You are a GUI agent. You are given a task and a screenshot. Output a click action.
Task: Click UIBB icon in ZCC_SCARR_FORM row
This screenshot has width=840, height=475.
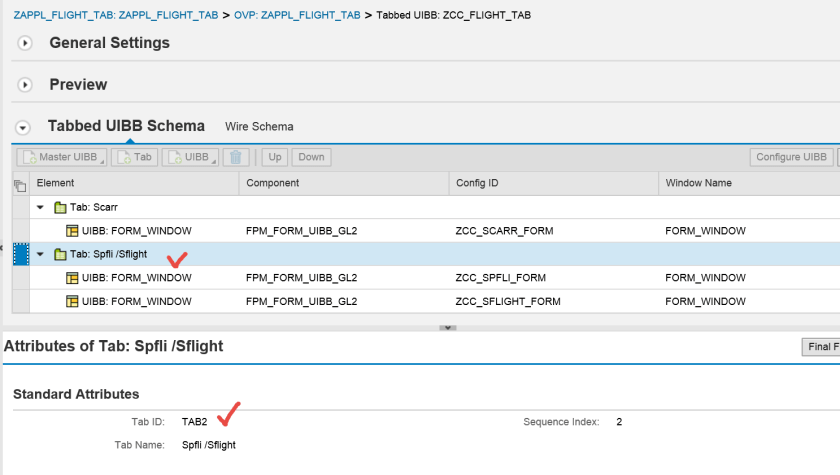(x=72, y=231)
